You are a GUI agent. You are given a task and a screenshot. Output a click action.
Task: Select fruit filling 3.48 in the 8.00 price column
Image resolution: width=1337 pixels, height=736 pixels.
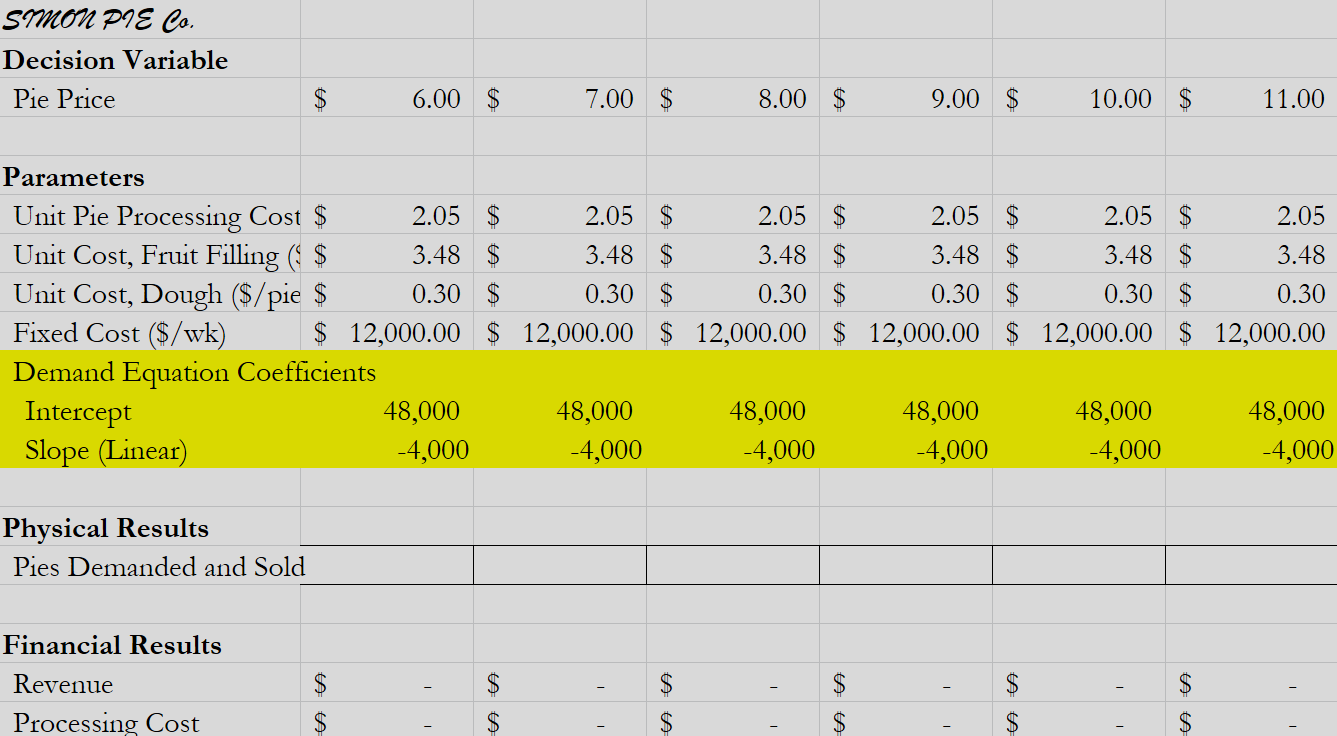point(733,255)
